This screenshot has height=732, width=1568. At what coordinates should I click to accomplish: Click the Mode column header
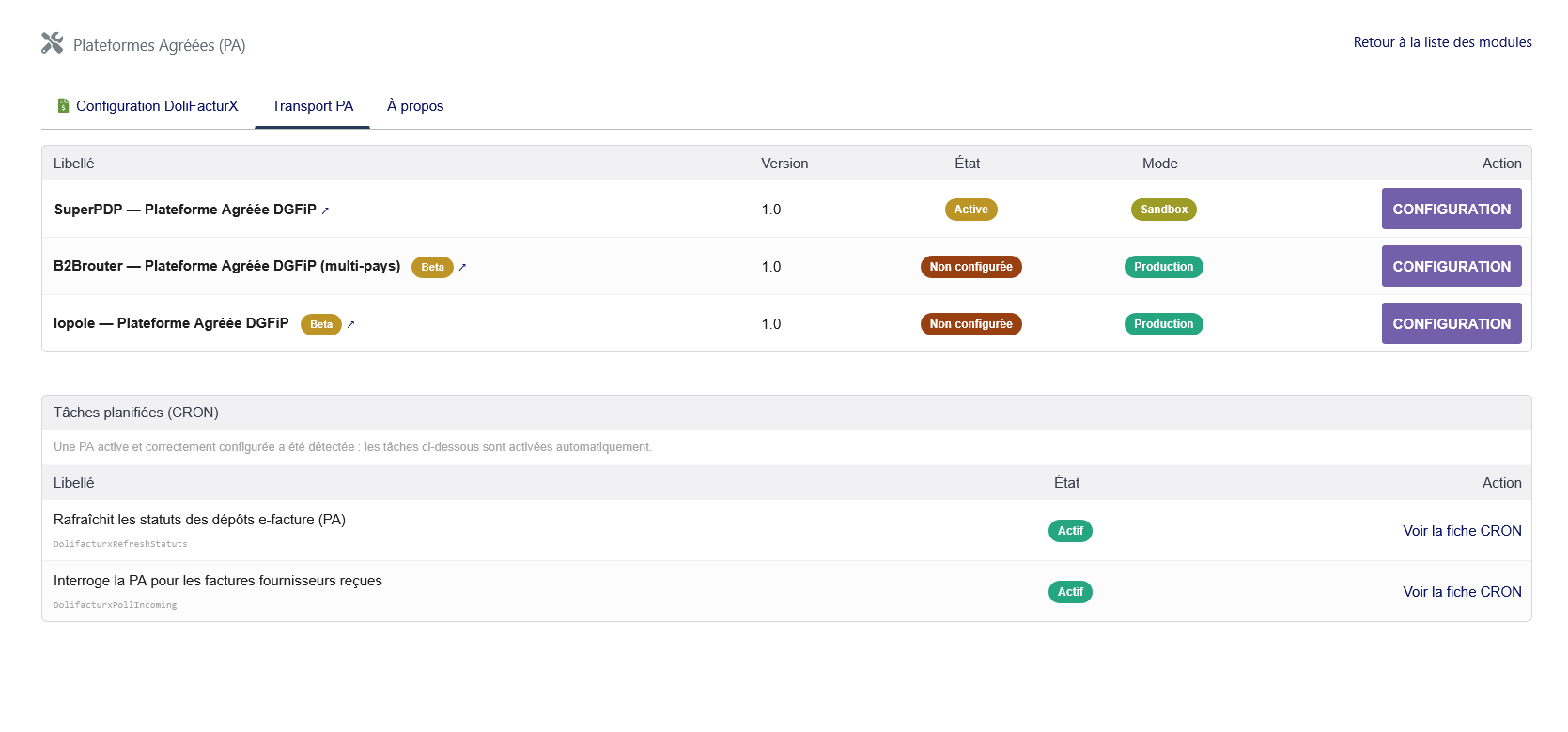click(1159, 164)
